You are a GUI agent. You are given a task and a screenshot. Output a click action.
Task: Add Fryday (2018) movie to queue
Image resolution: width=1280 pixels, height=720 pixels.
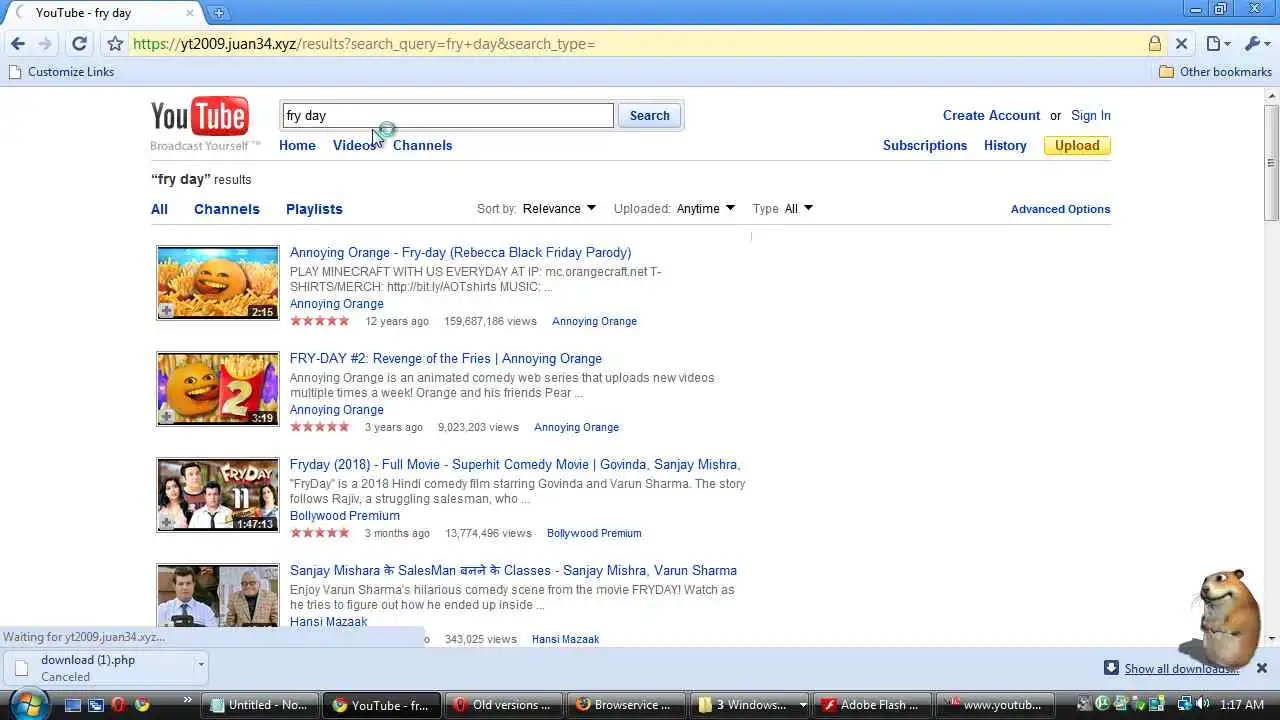pyautogui.click(x=166, y=523)
